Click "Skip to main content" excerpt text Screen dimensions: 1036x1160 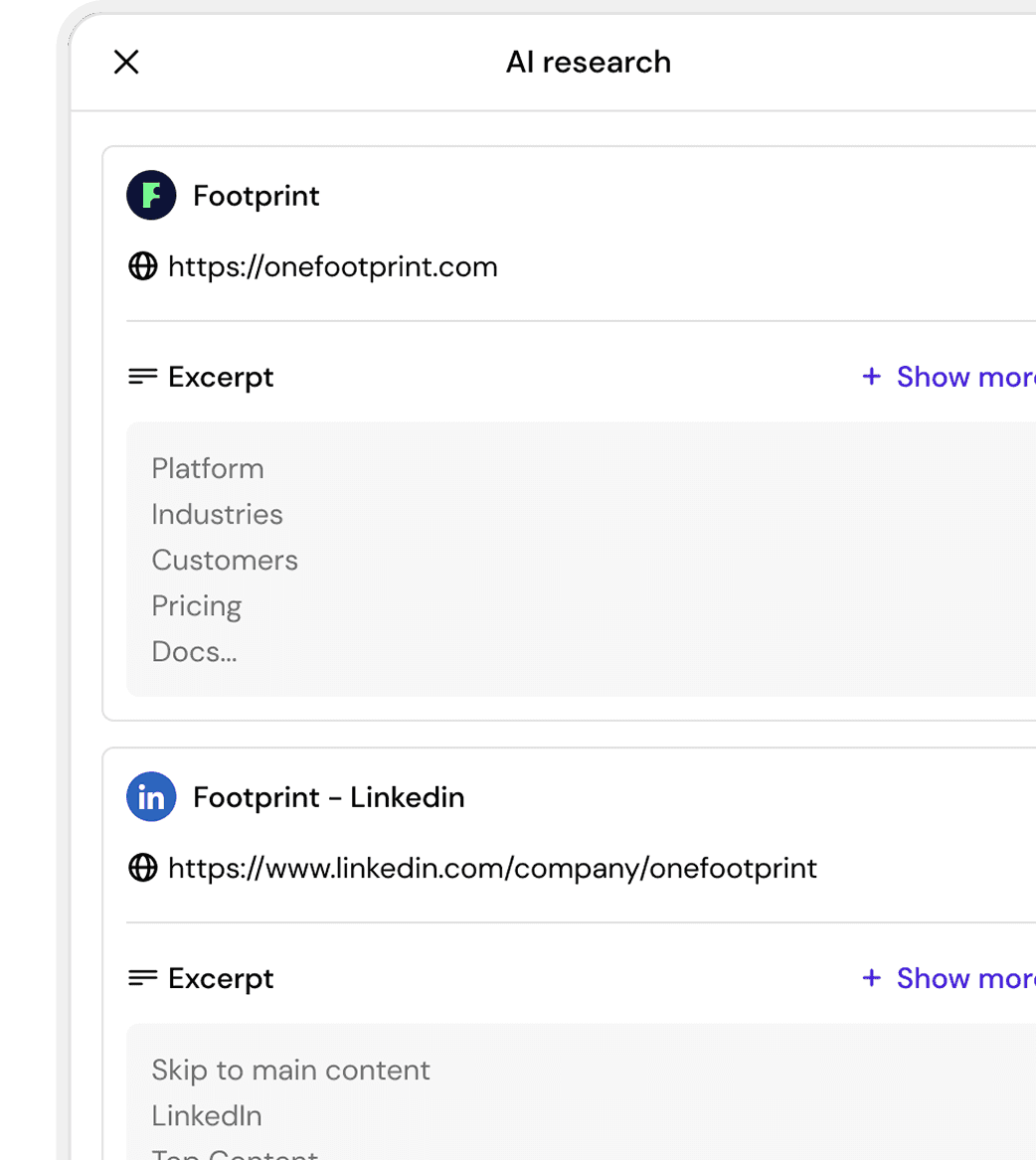coord(290,1070)
